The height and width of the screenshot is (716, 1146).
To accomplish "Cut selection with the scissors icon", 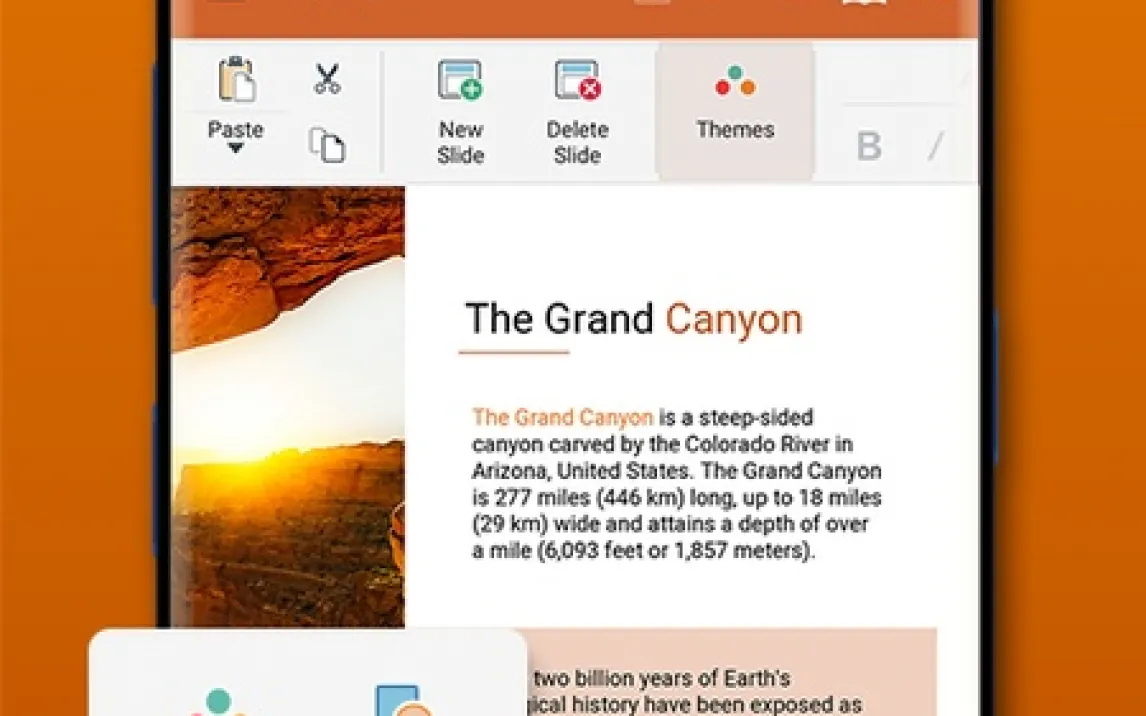I will click(x=327, y=79).
